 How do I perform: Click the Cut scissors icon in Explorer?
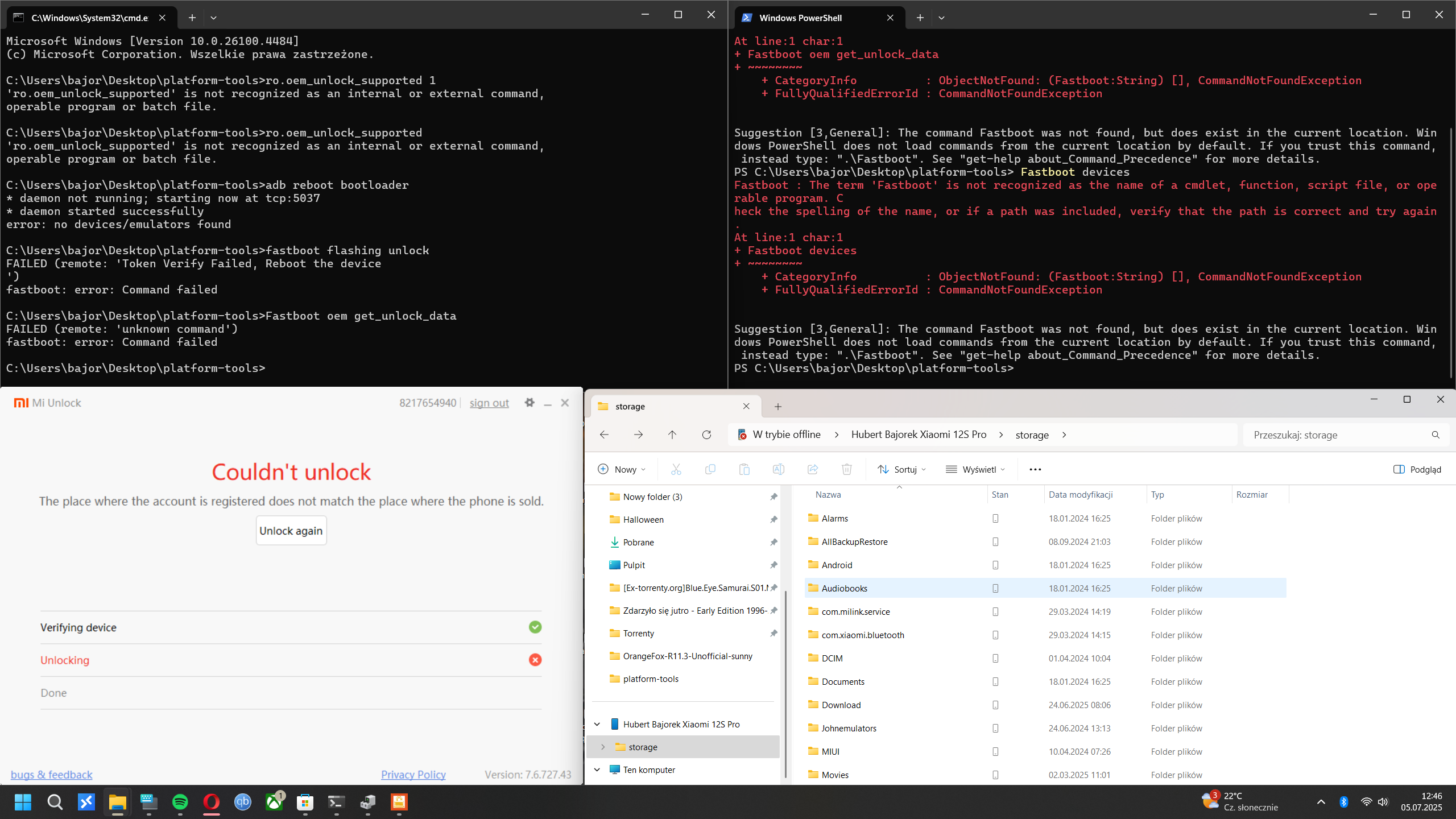[x=676, y=469]
